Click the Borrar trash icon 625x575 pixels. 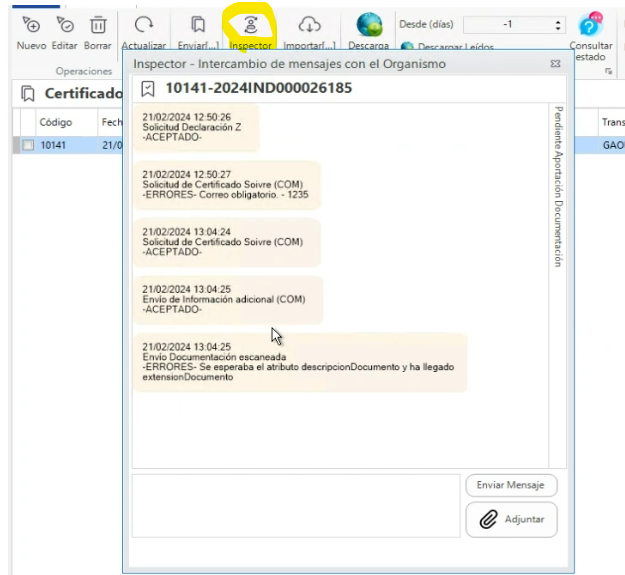98,25
